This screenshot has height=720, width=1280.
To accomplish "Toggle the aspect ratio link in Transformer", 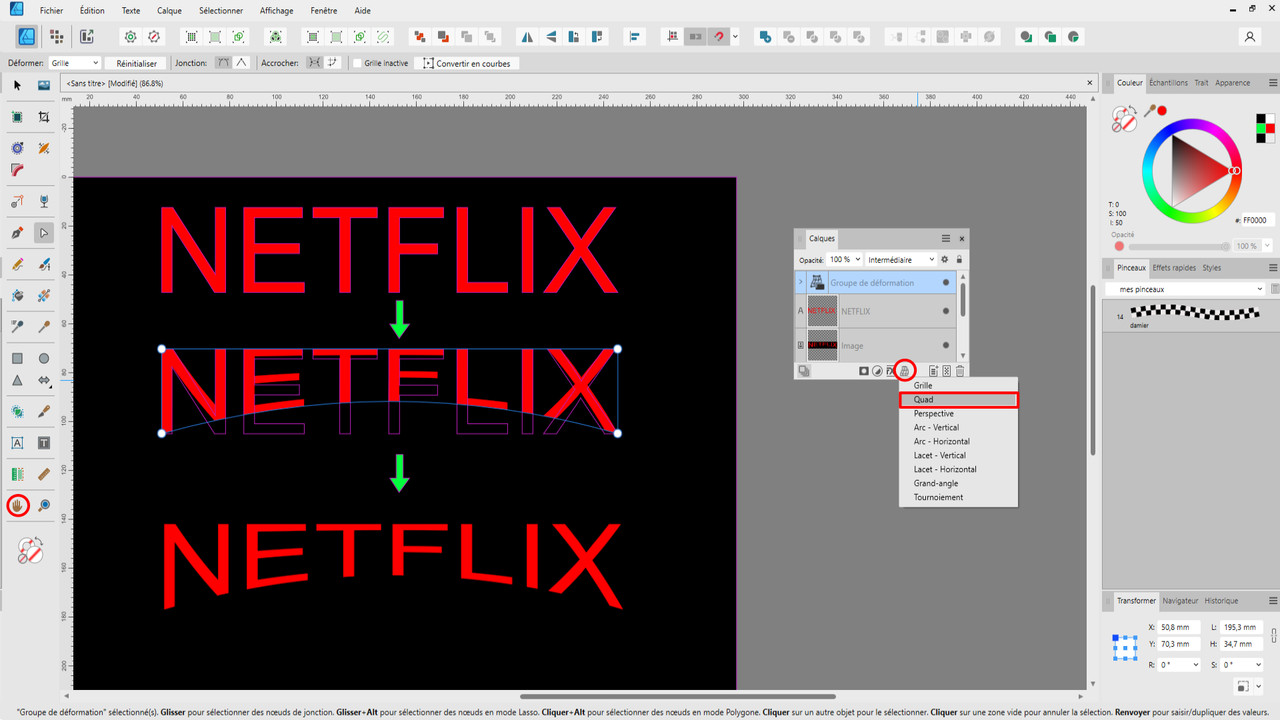I will point(1273,635).
